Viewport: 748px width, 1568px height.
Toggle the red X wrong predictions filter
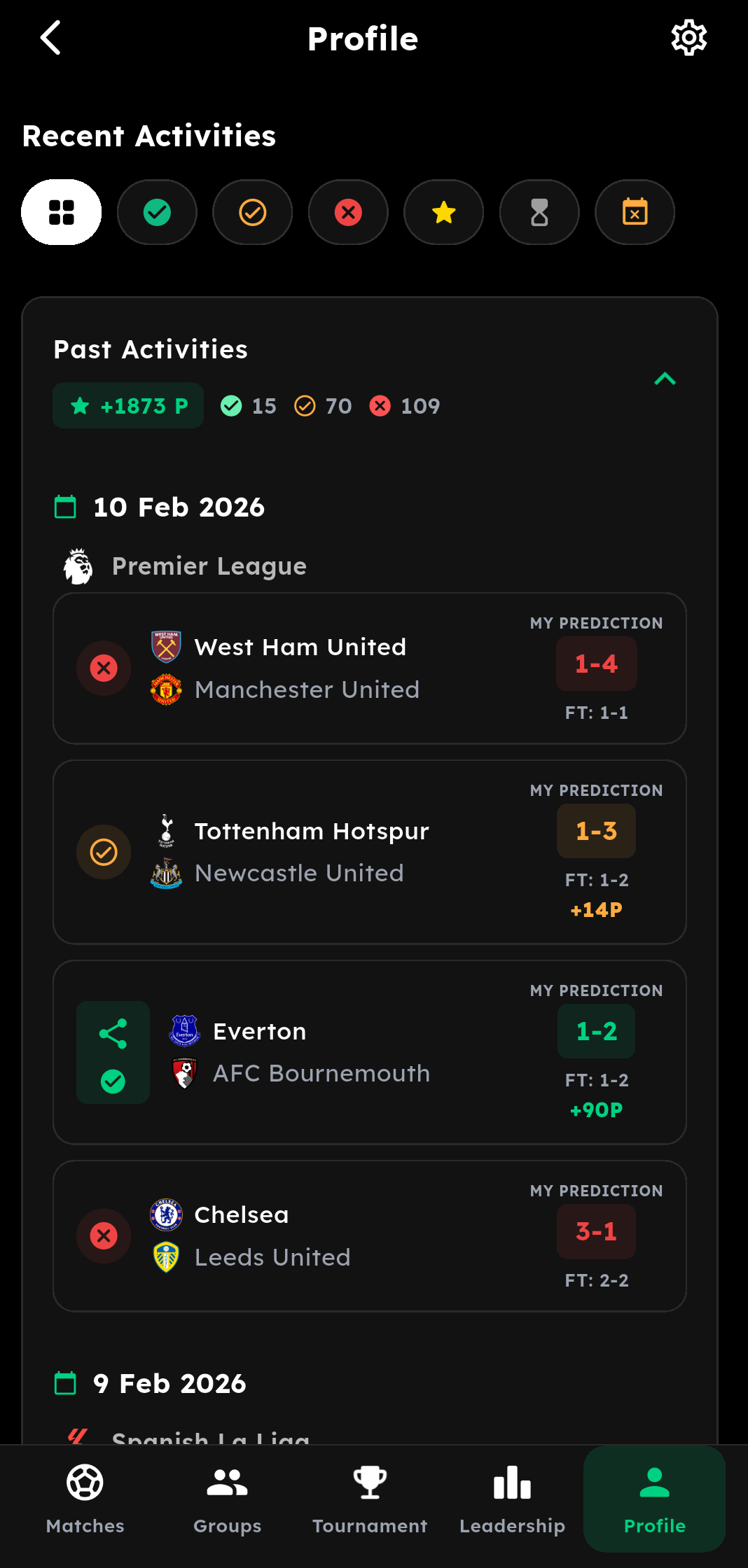pos(348,212)
